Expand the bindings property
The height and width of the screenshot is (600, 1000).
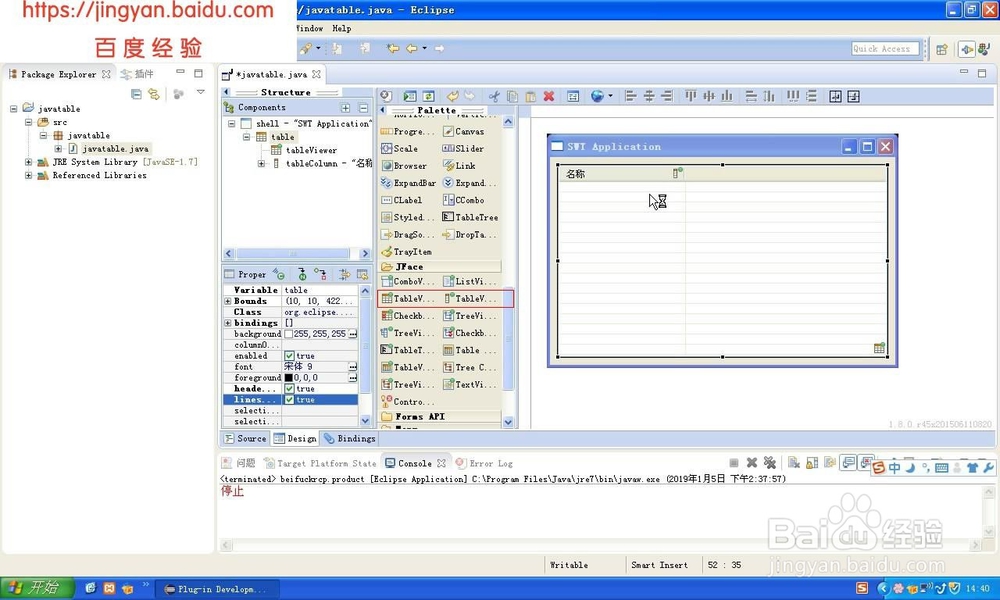(228, 323)
